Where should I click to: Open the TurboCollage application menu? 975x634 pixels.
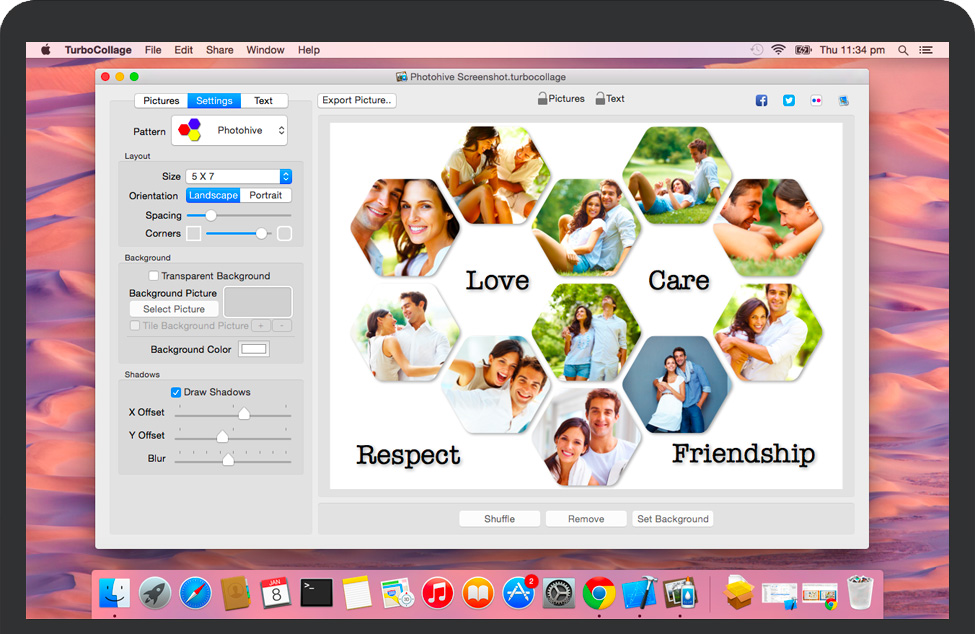[98, 50]
